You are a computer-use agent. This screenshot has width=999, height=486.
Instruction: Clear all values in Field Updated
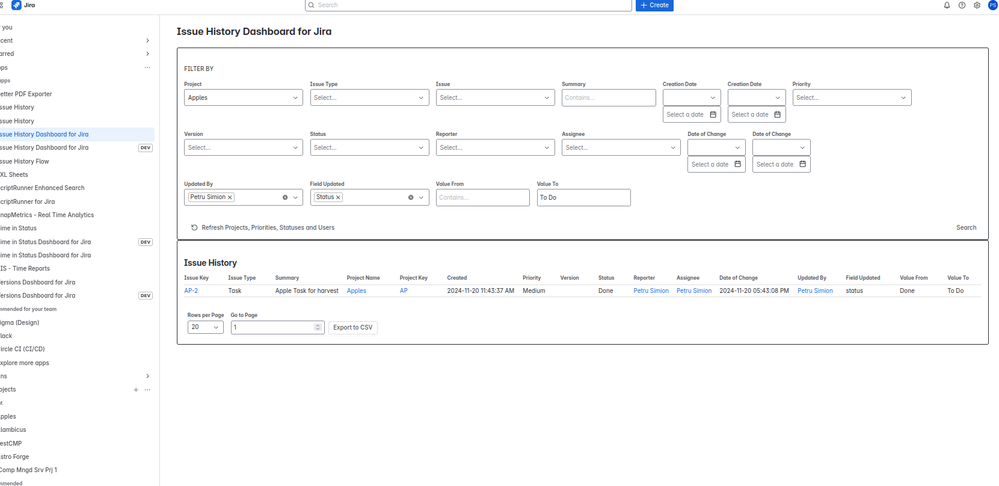coord(411,197)
